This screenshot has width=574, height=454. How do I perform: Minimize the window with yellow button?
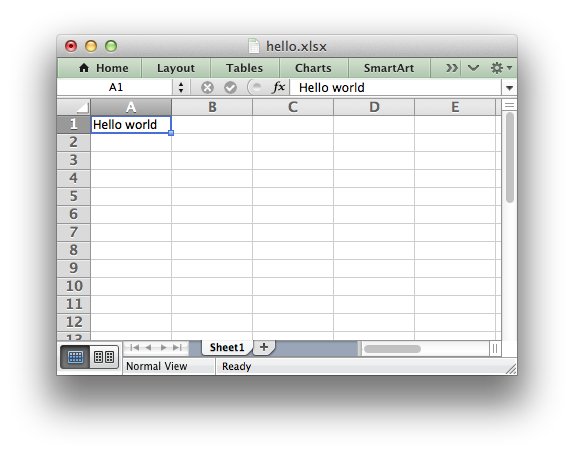click(x=91, y=46)
